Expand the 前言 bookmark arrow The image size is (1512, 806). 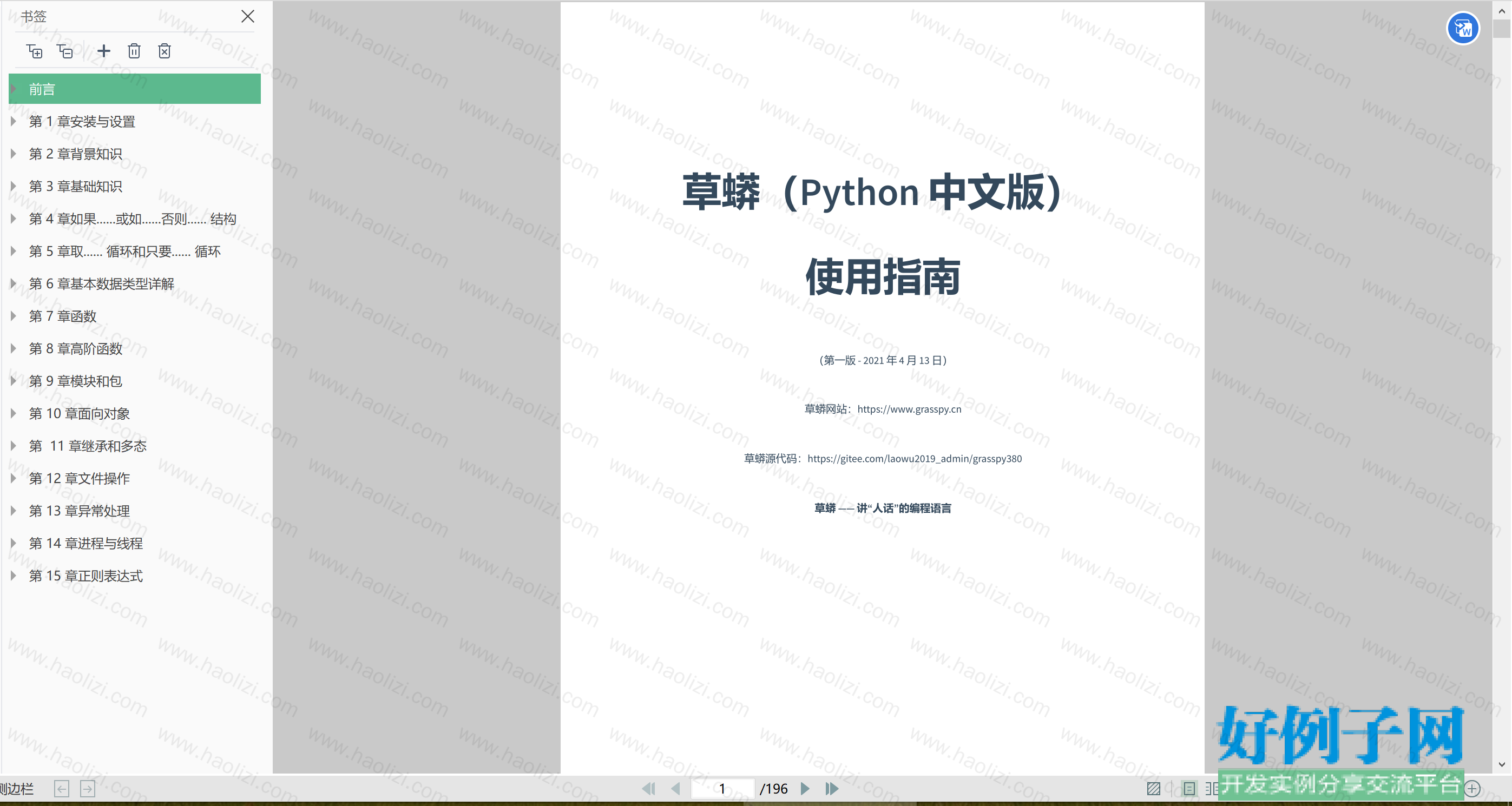click(x=13, y=89)
